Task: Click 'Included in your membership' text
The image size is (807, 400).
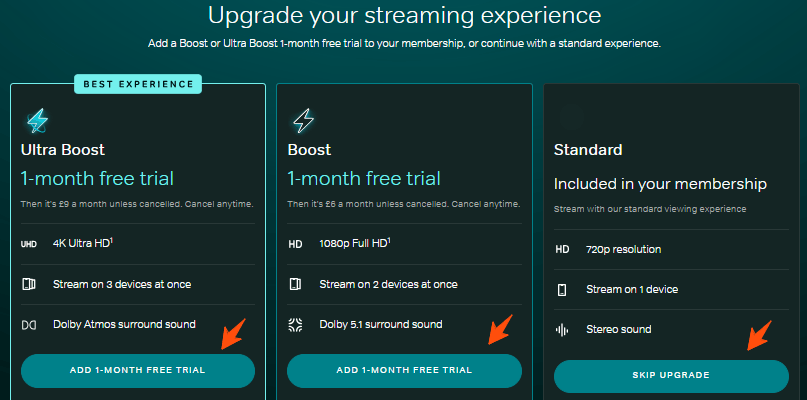Action: click(x=660, y=184)
